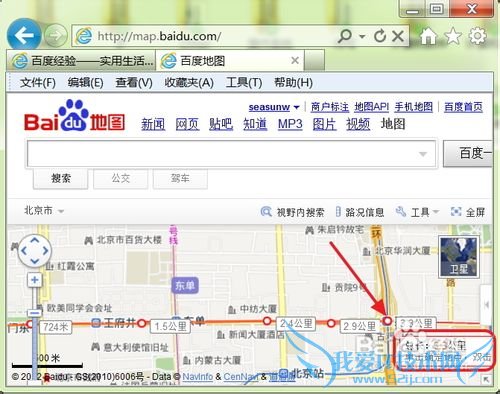Screen dimensions: 500x394
Task: Click the 百度一下 search button
Action: [468, 154]
